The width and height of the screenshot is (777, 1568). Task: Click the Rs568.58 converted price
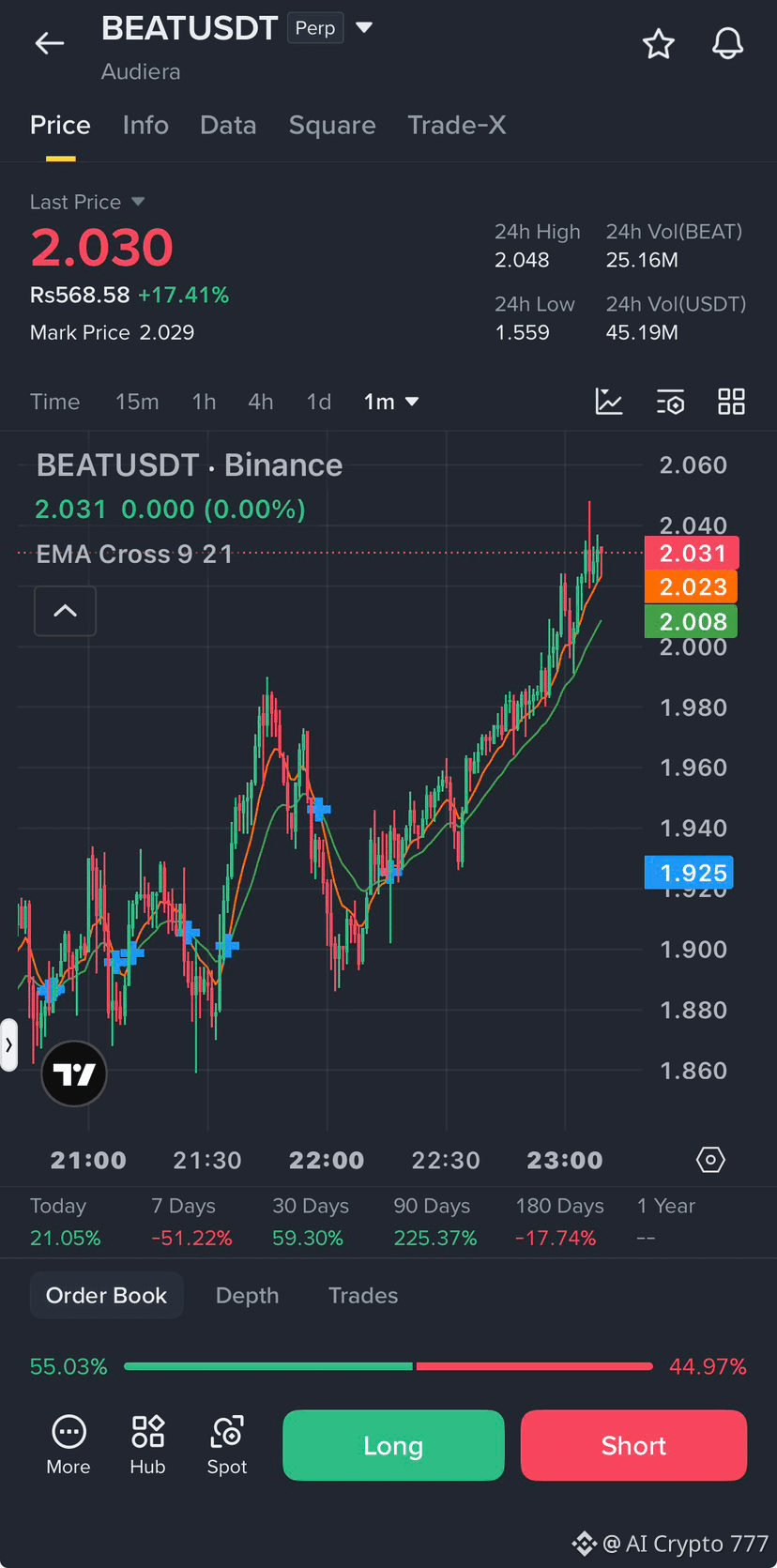click(x=80, y=295)
